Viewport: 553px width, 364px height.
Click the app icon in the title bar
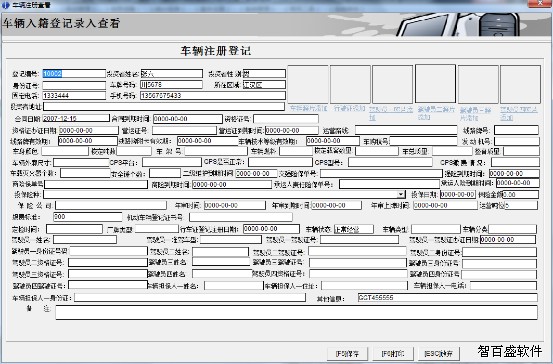coord(5,5)
